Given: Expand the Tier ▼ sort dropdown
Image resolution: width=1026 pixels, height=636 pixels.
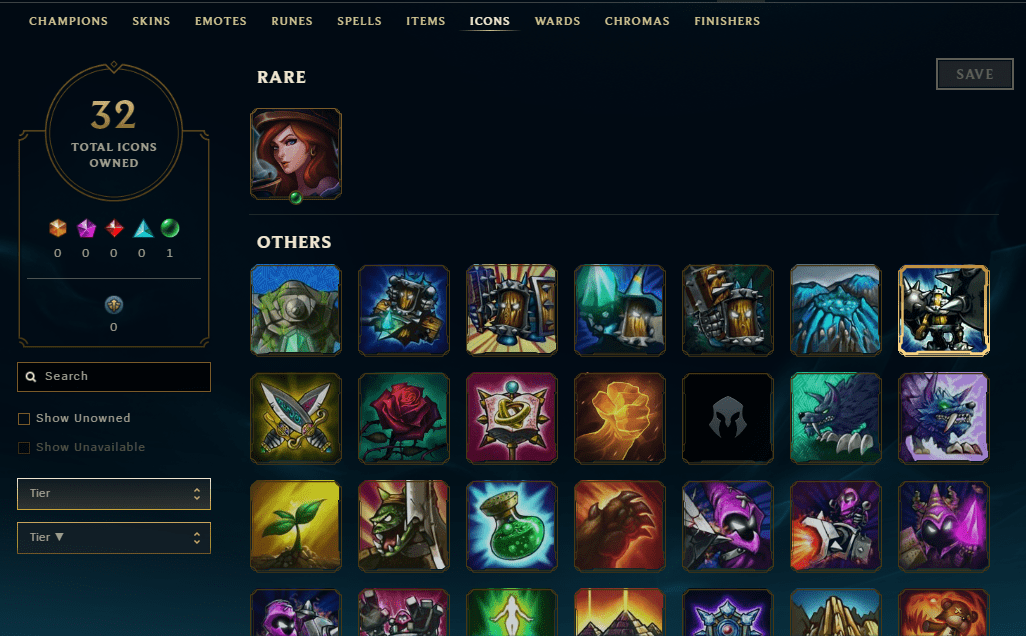Looking at the screenshot, I should (x=114, y=537).
